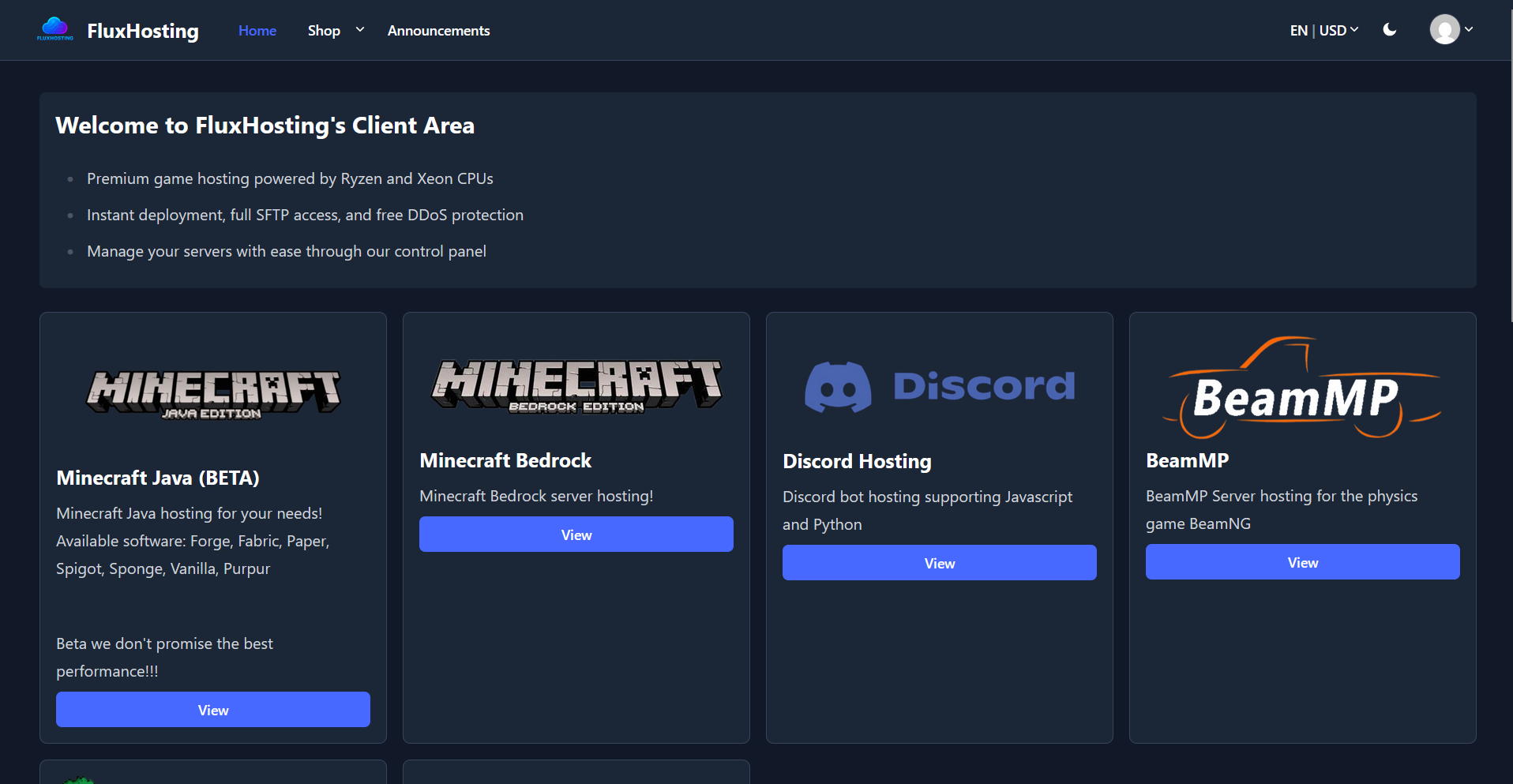Click 'Manage your servers with ease' line
1513x784 pixels.
287,251
